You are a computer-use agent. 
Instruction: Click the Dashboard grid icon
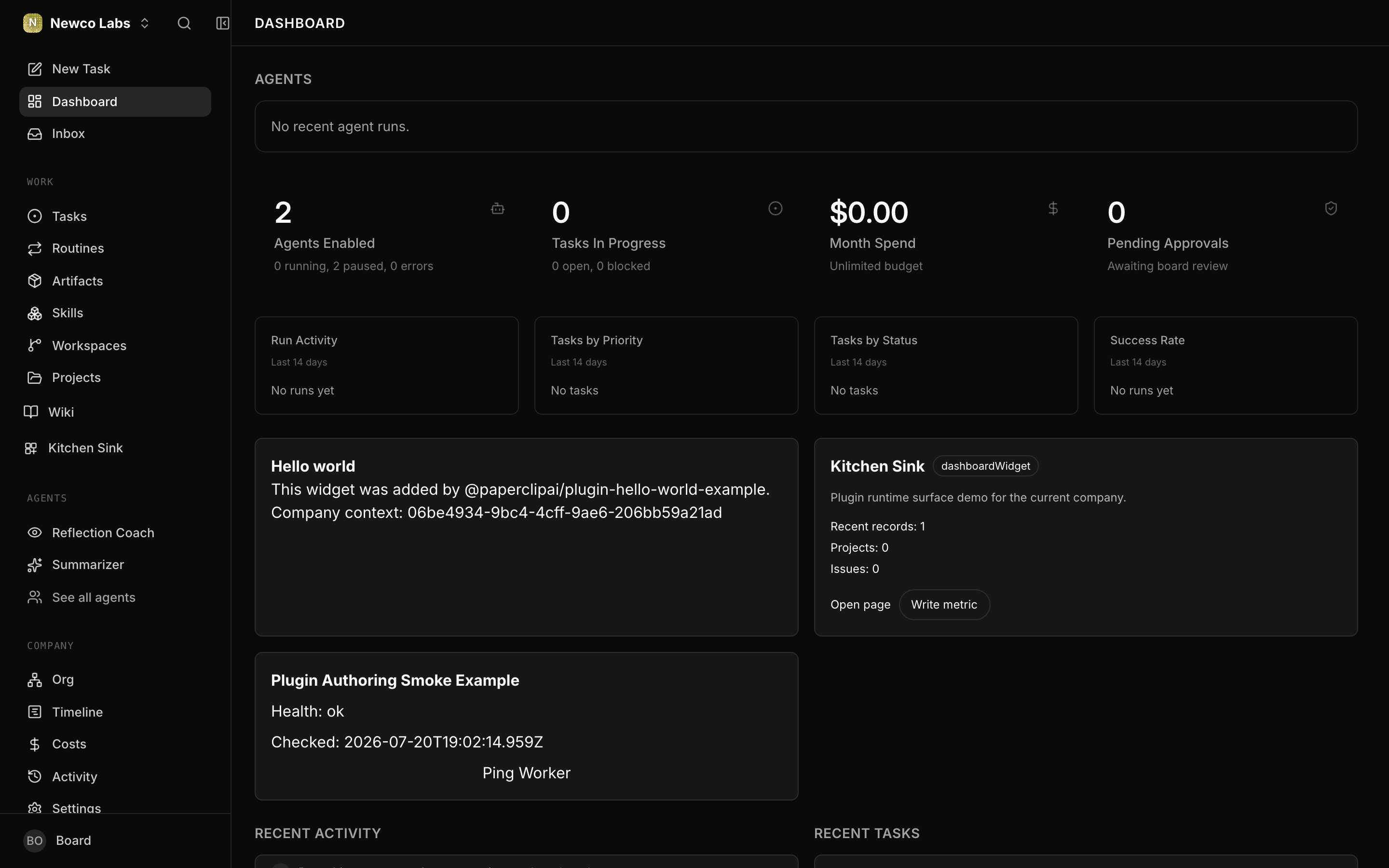[34, 102]
